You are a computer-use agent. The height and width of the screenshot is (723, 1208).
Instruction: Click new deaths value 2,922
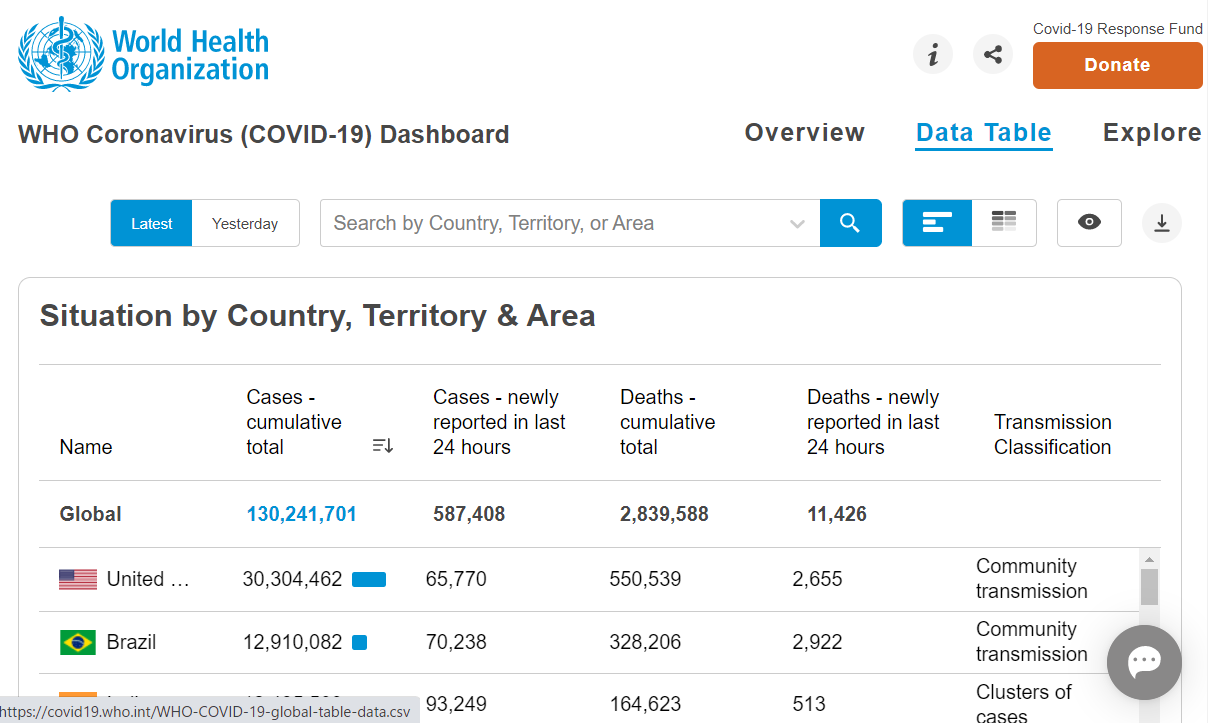818,642
